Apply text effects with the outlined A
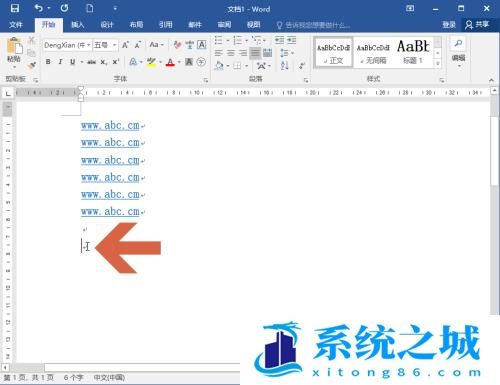This screenshot has height=385, width=500. (x=133, y=62)
